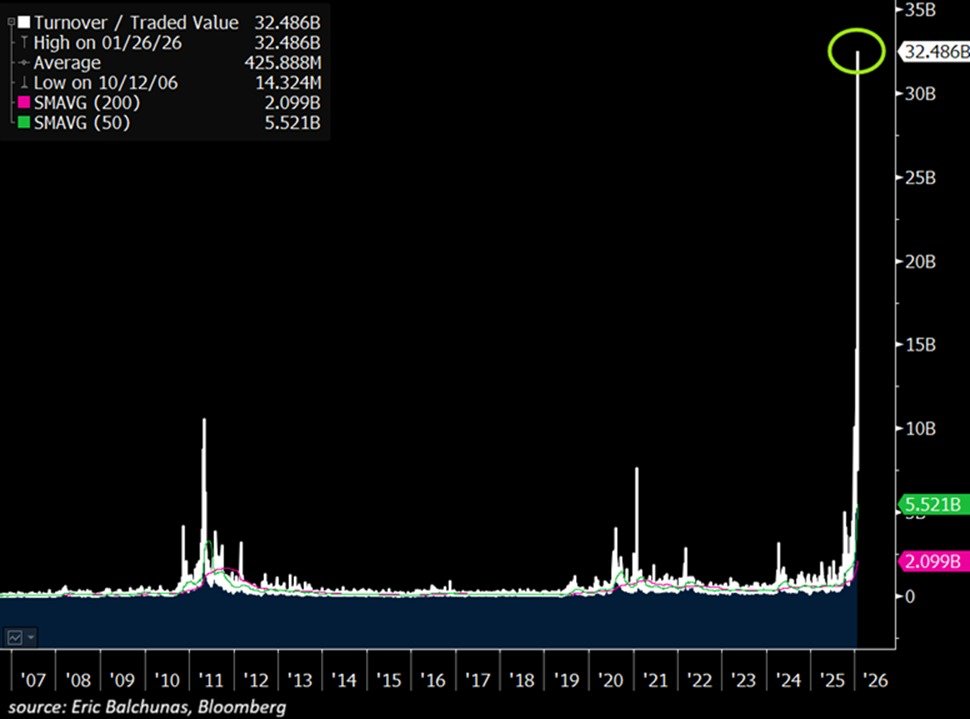Click the green 5.521B axis flag

tap(932, 504)
